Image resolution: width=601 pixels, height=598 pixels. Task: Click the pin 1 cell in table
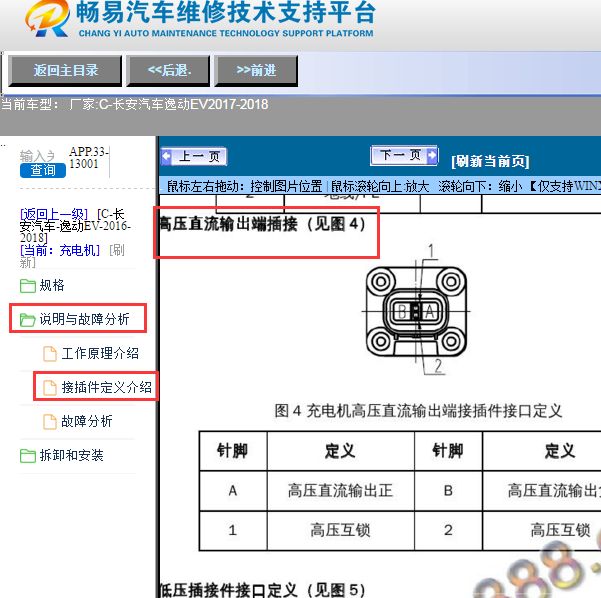point(233,531)
